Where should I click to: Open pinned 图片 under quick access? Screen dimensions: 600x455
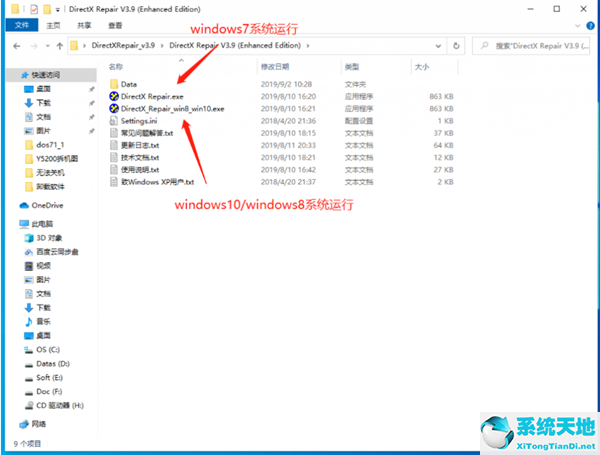pos(43,131)
